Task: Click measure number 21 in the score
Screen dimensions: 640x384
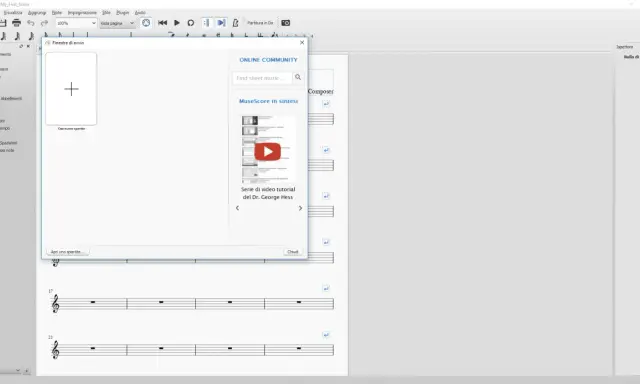Action: tap(51, 337)
